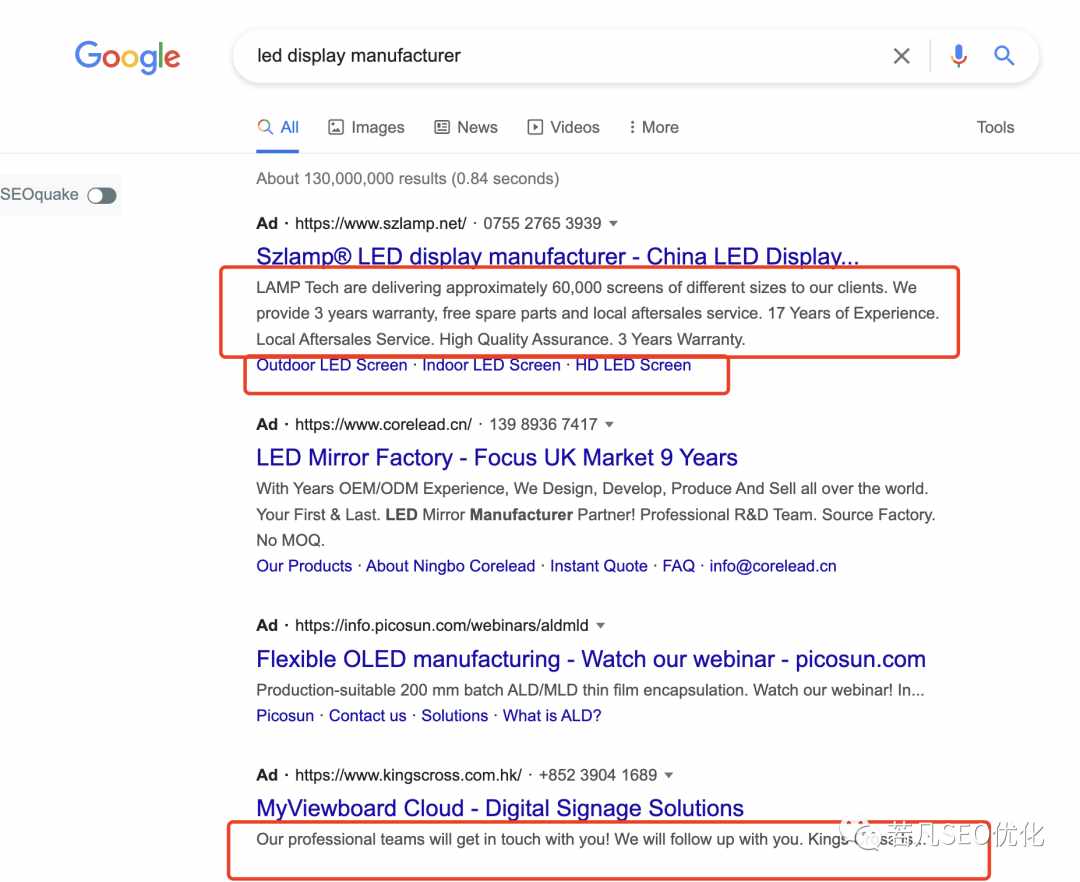Click the About 130,000,000 results text
The width and height of the screenshot is (1080, 882).
(408, 179)
